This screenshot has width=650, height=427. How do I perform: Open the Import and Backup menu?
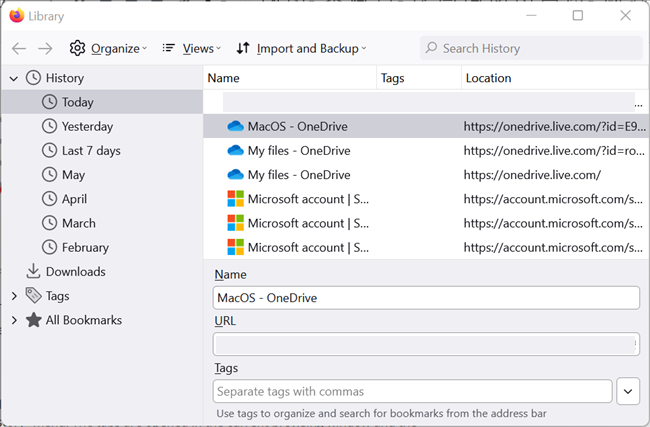pyautogui.click(x=301, y=48)
